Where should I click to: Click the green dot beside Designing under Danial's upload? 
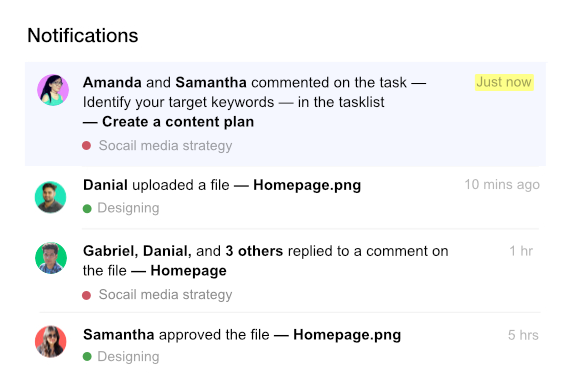tap(87, 209)
